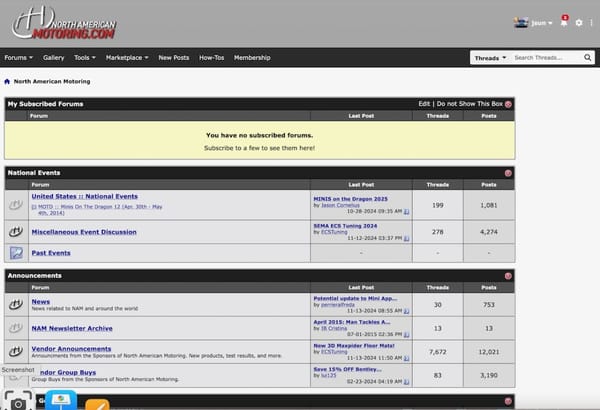Click the search magnifier icon

[588, 58]
